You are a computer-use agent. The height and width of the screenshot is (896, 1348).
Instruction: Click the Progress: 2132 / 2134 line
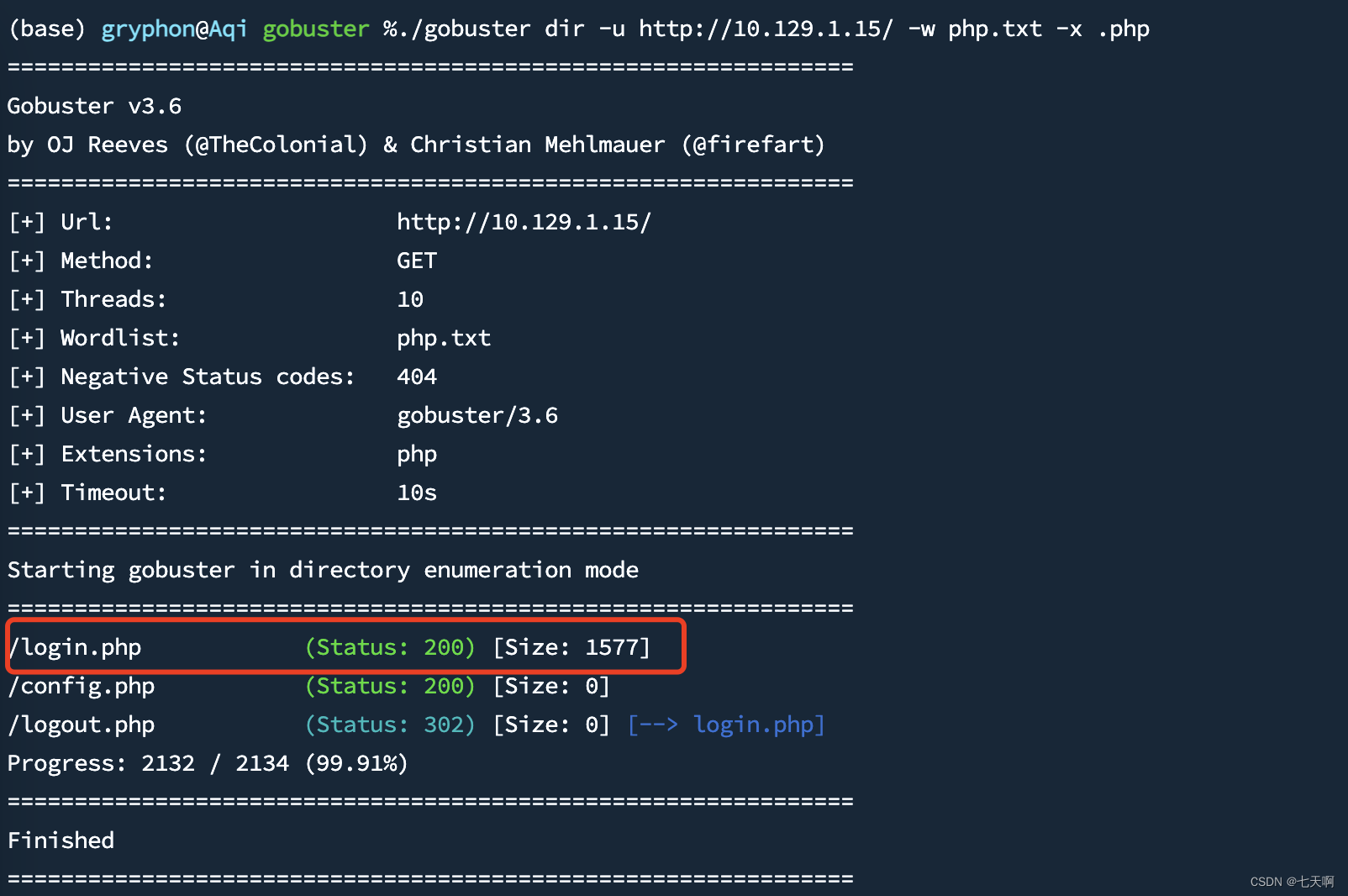tap(208, 763)
